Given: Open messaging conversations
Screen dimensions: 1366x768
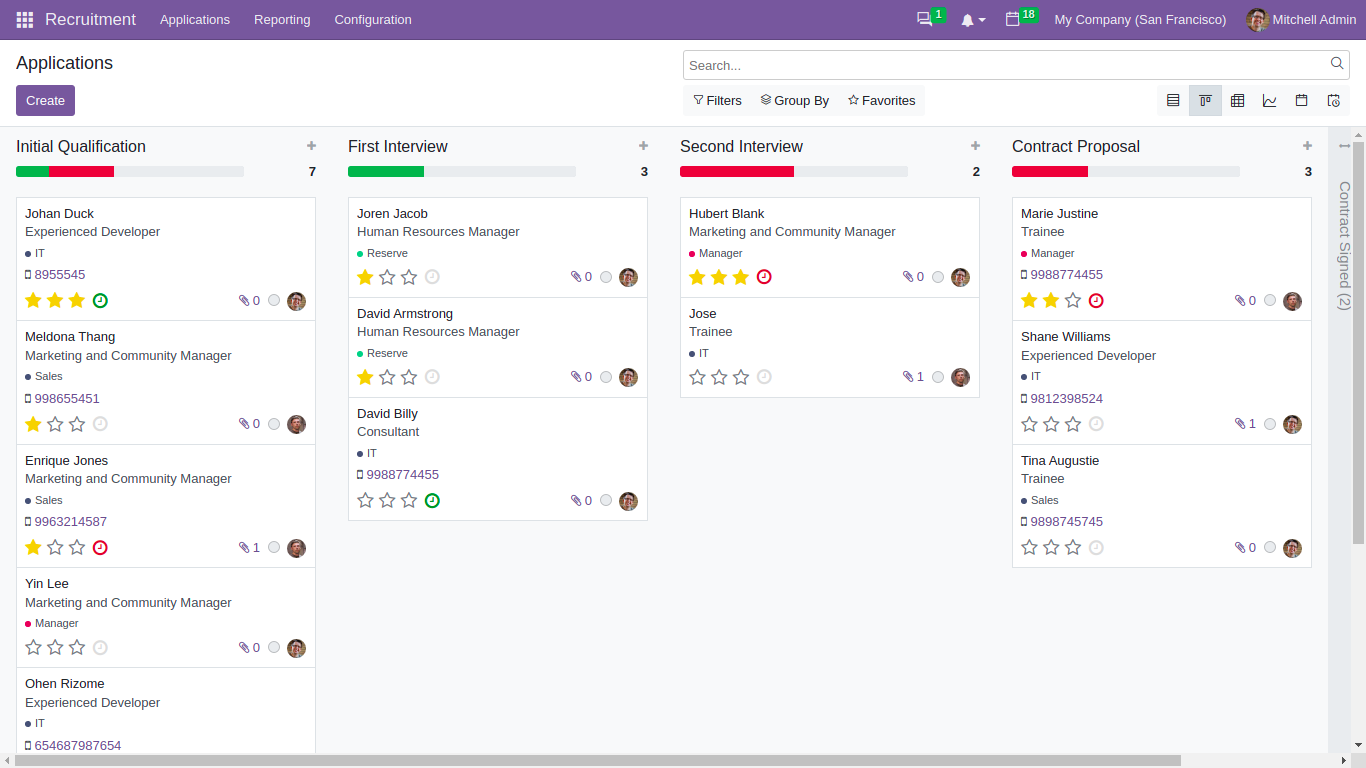Looking at the screenshot, I should (925, 19).
